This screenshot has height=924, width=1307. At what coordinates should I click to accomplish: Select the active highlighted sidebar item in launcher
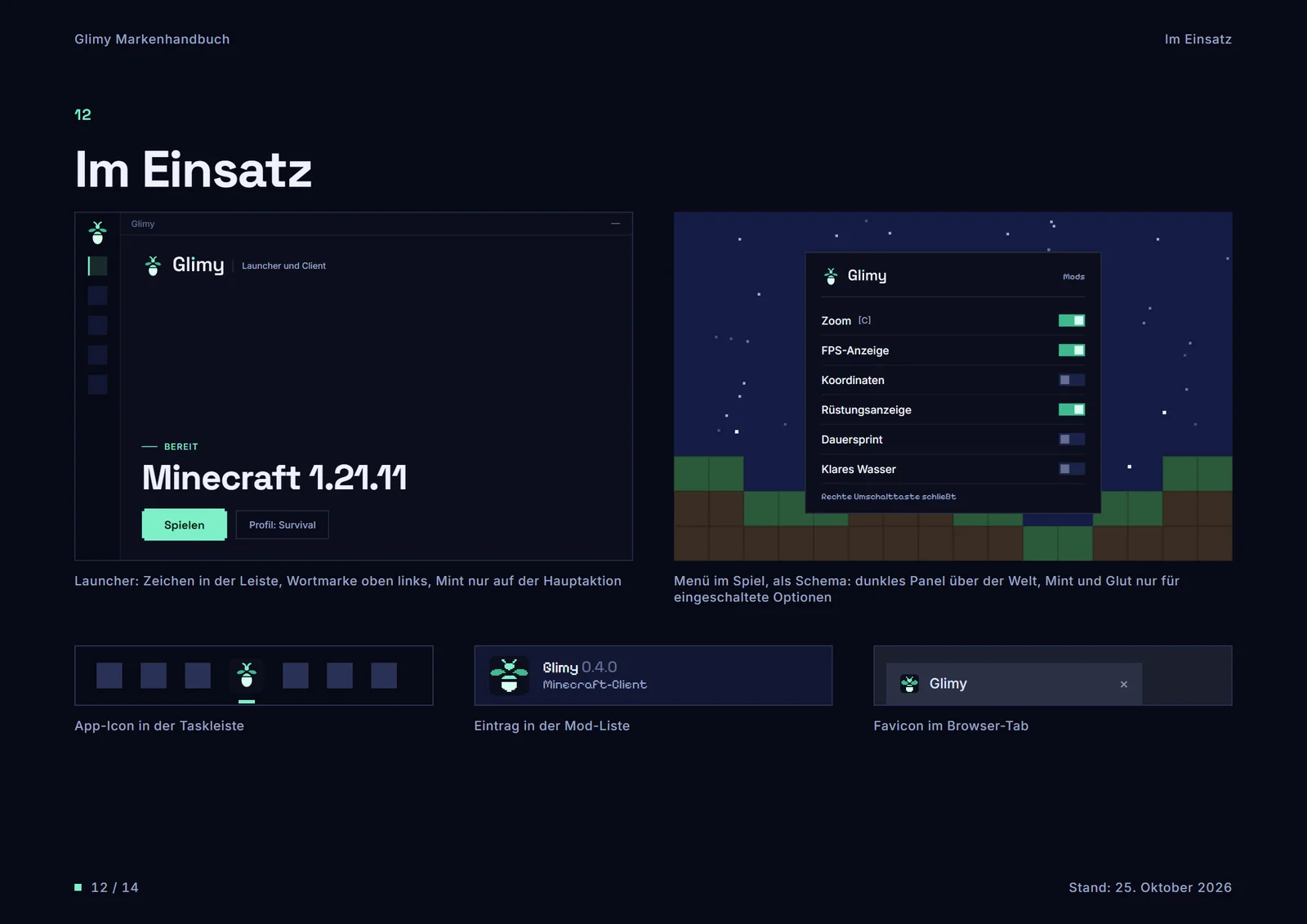[x=97, y=266]
